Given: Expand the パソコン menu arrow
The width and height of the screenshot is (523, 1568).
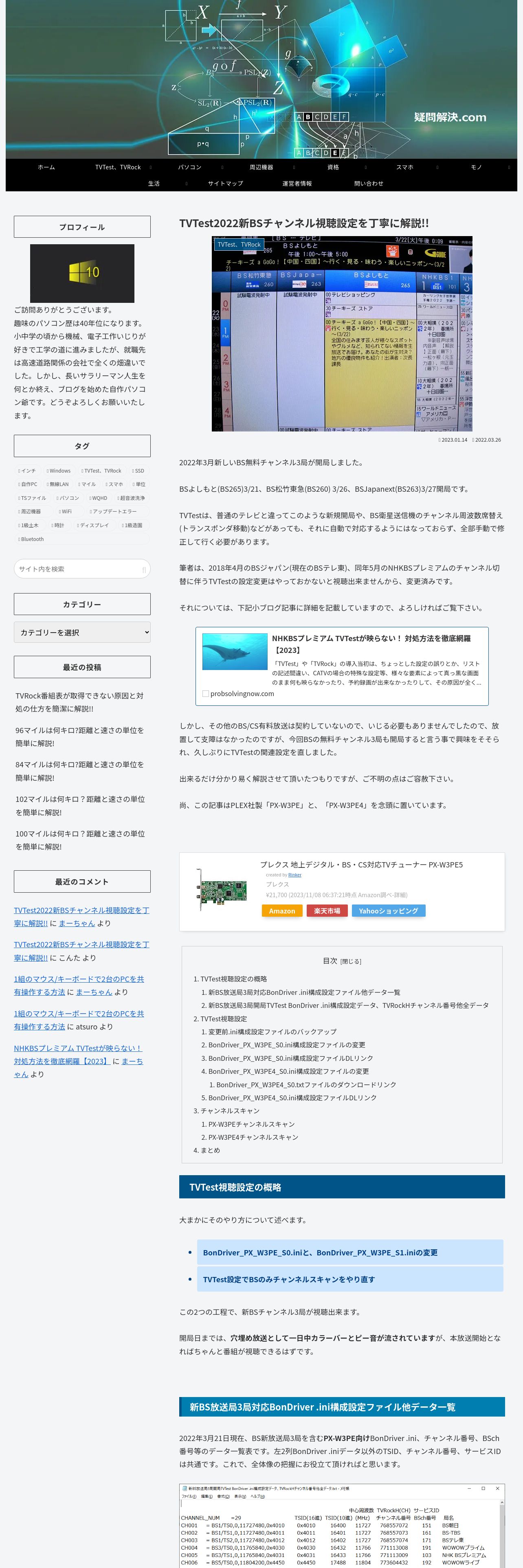Looking at the screenshot, I should [222, 167].
